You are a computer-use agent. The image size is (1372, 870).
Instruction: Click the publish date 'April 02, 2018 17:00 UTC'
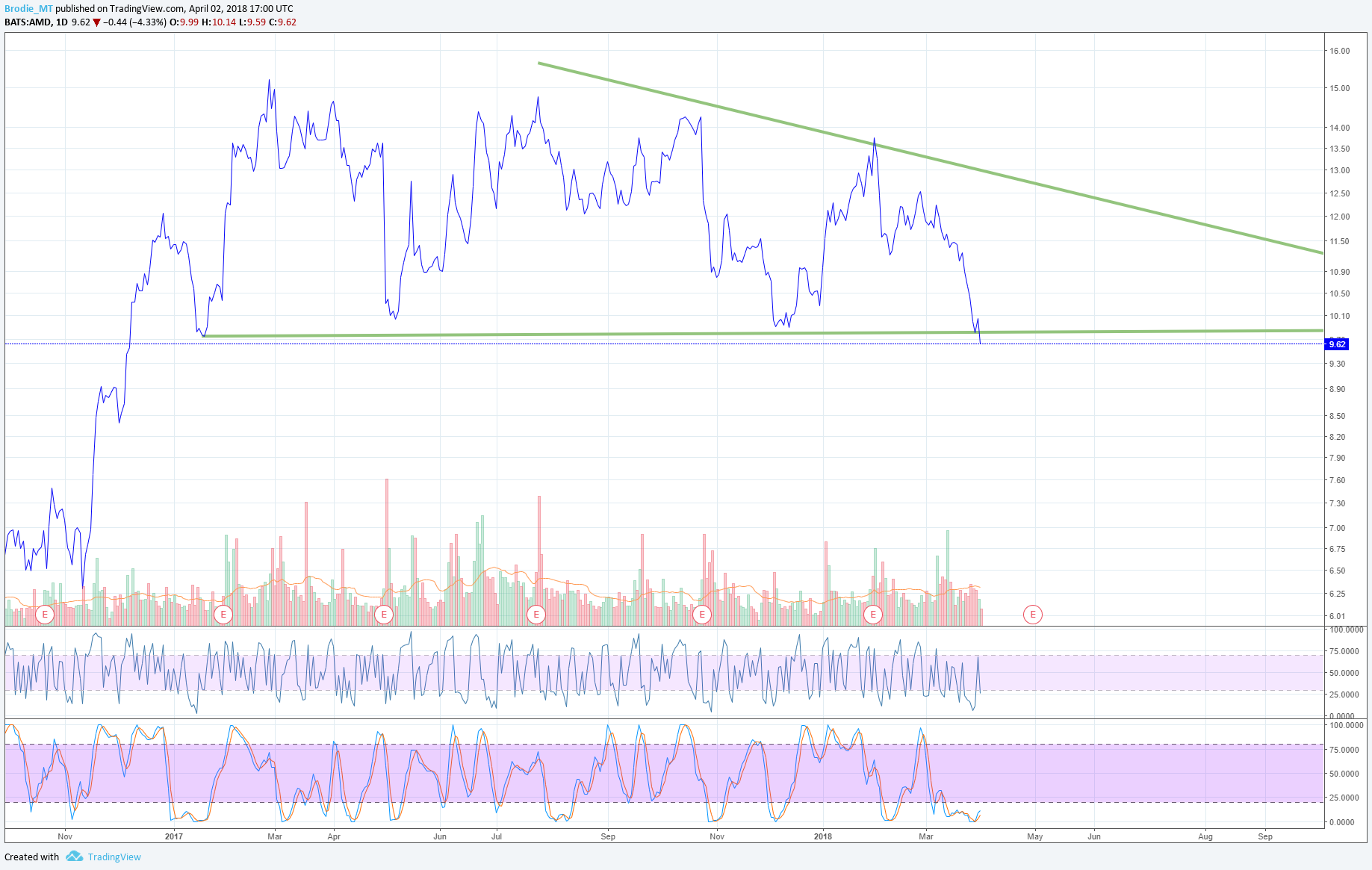(x=240, y=9)
